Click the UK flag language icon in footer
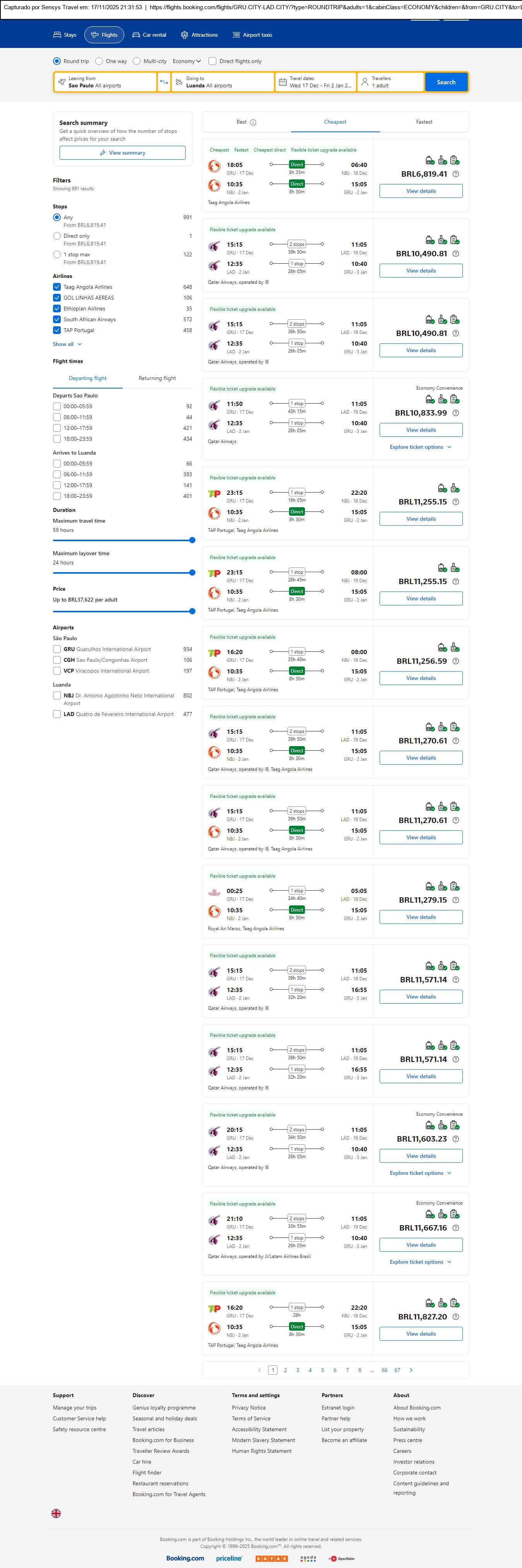This screenshot has height=1568, width=522. click(x=56, y=1513)
